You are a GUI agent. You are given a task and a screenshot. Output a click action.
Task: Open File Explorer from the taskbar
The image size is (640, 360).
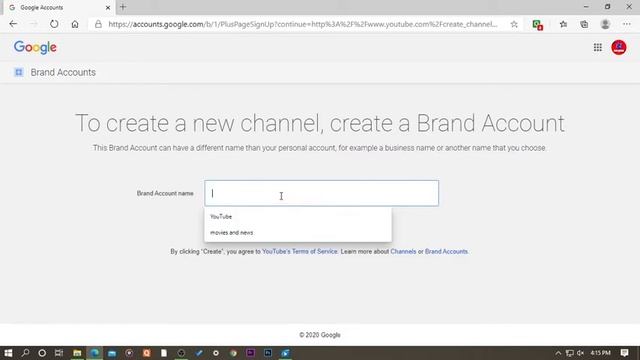(x=77, y=353)
